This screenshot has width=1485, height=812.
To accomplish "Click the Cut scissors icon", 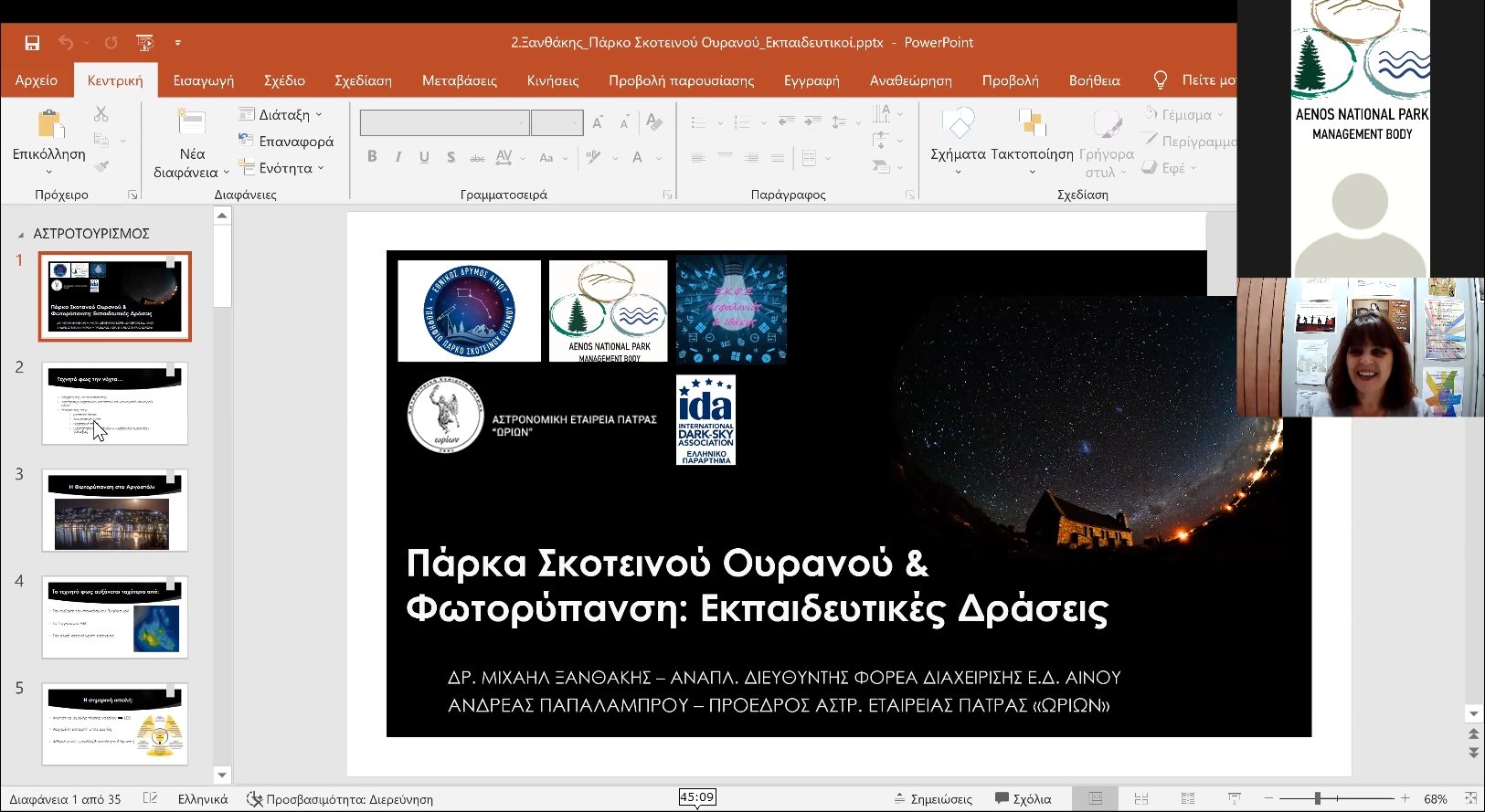I will [x=101, y=114].
